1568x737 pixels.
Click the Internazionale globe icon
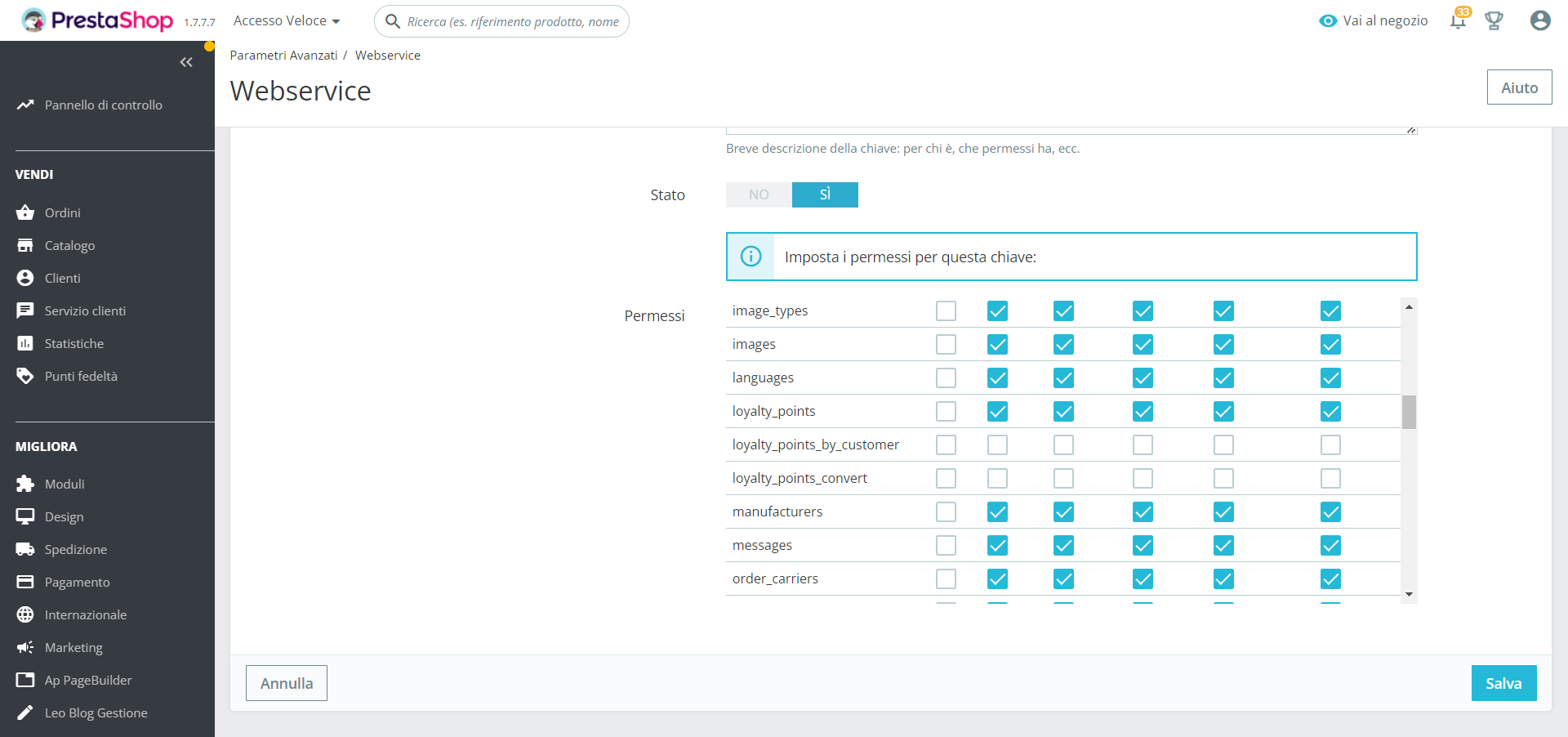tap(25, 614)
